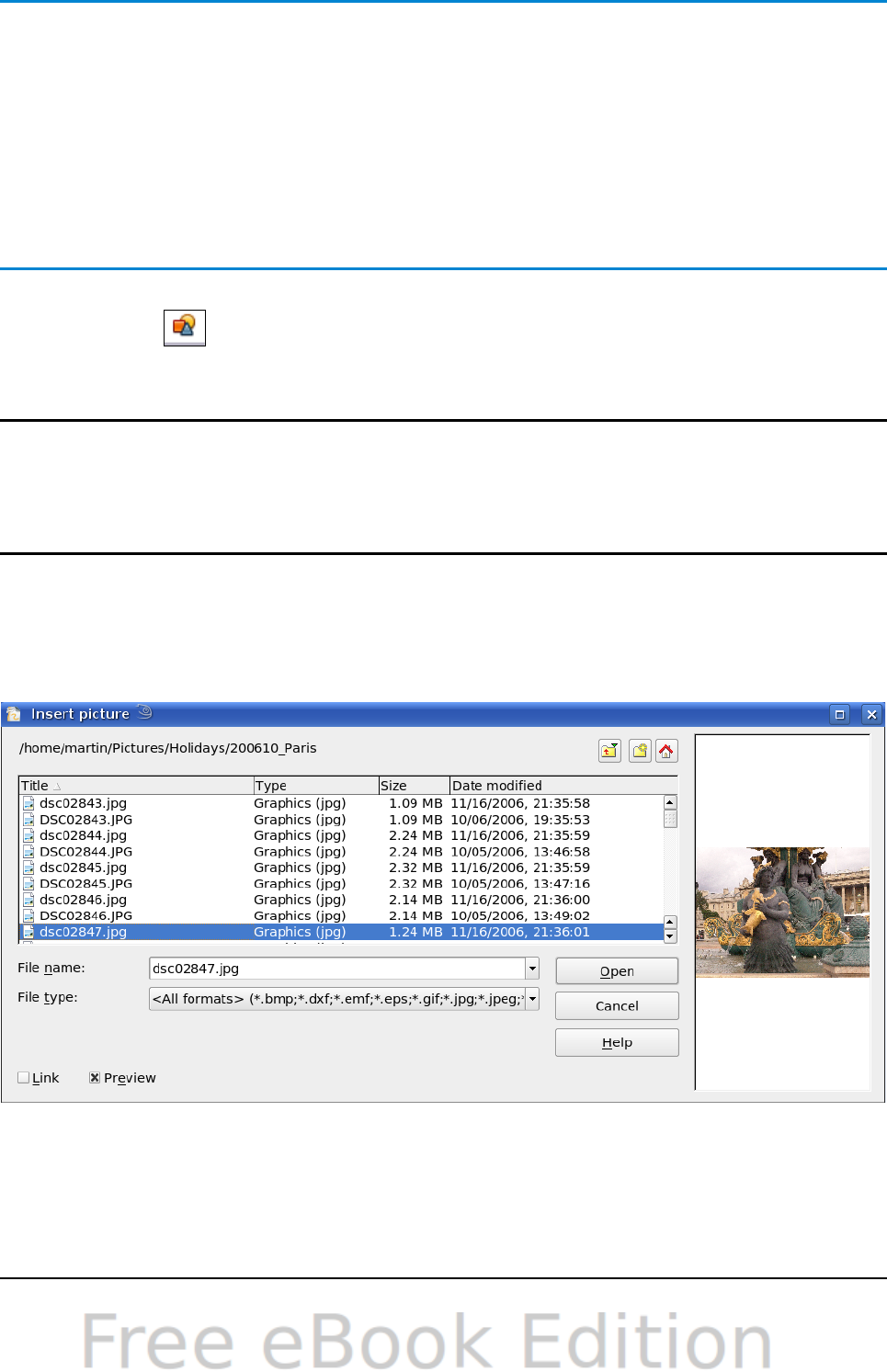The height and width of the screenshot is (1372, 887).
Task: Select file dsc02845.jpg
Action: pos(83,867)
